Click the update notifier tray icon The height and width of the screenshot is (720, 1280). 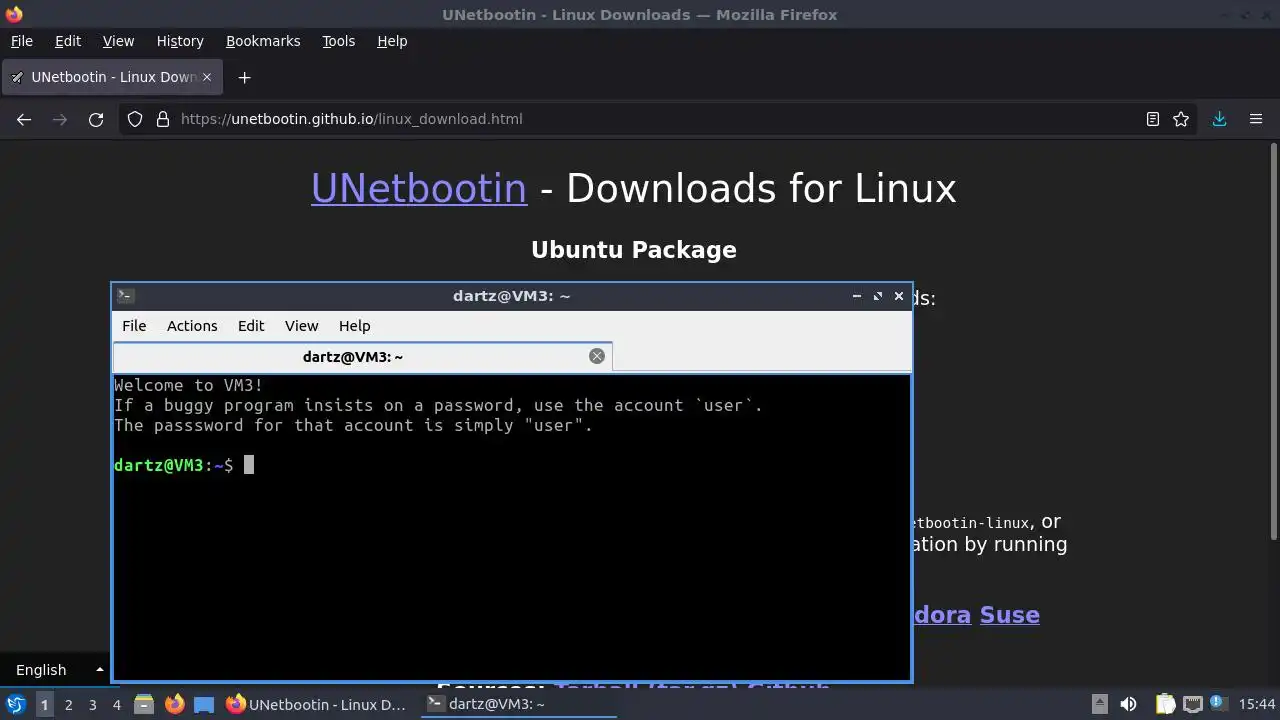1219,704
